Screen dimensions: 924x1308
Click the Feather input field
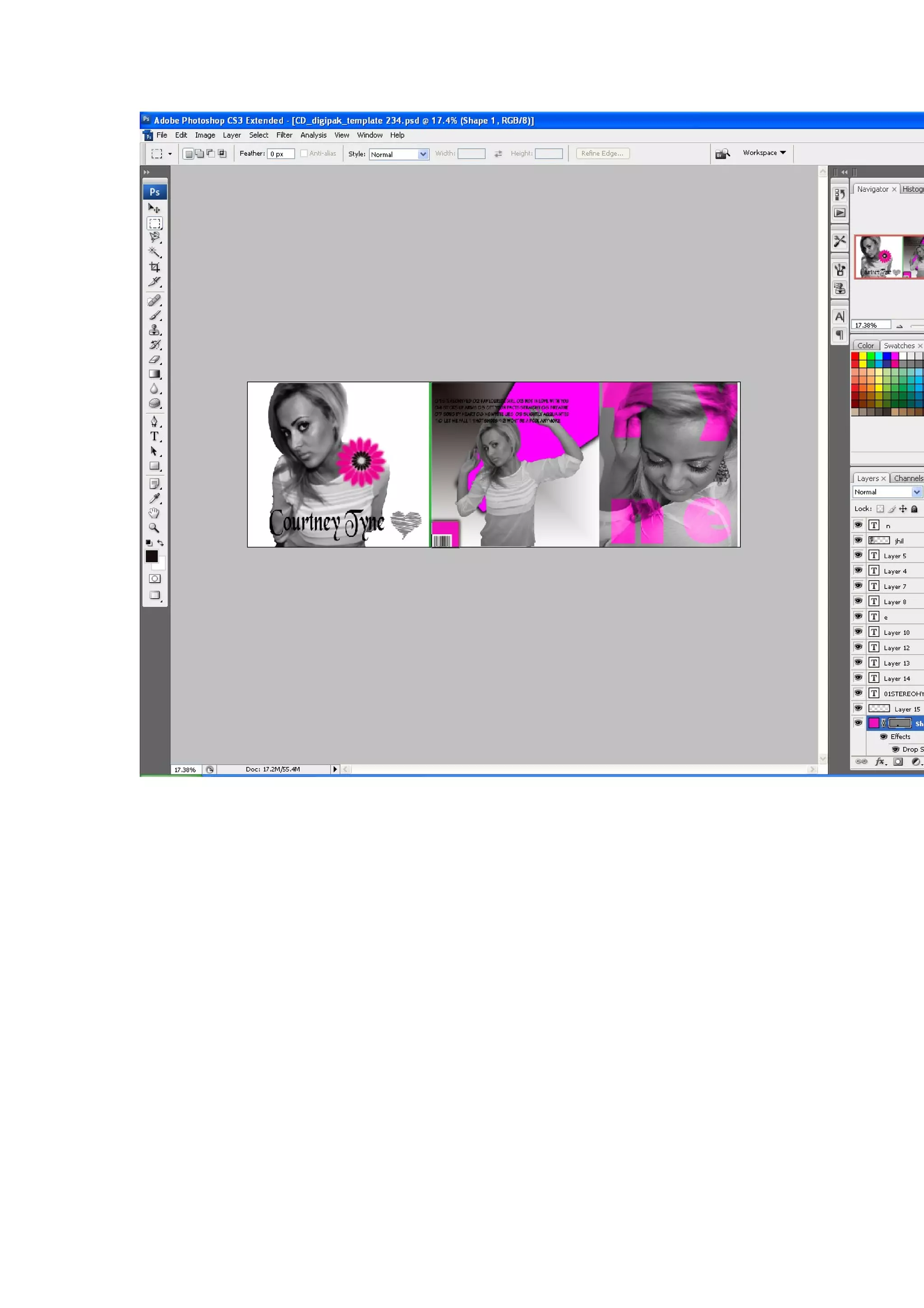(x=281, y=154)
